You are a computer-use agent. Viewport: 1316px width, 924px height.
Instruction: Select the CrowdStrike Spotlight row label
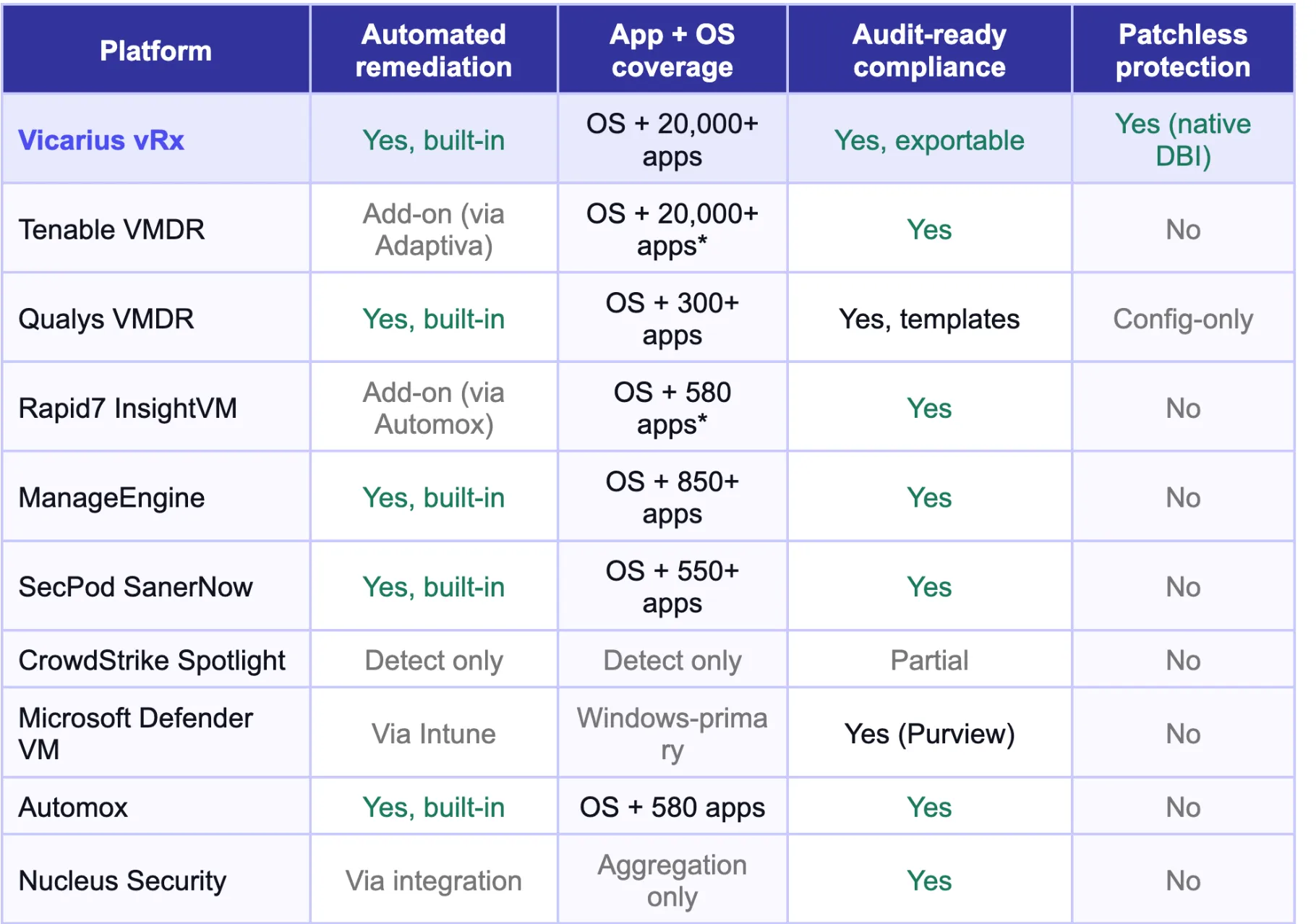point(152,660)
